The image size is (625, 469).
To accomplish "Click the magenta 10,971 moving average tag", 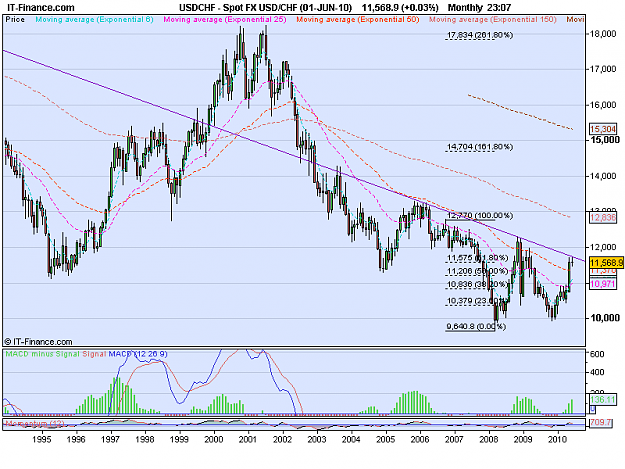I will point(603,284).
